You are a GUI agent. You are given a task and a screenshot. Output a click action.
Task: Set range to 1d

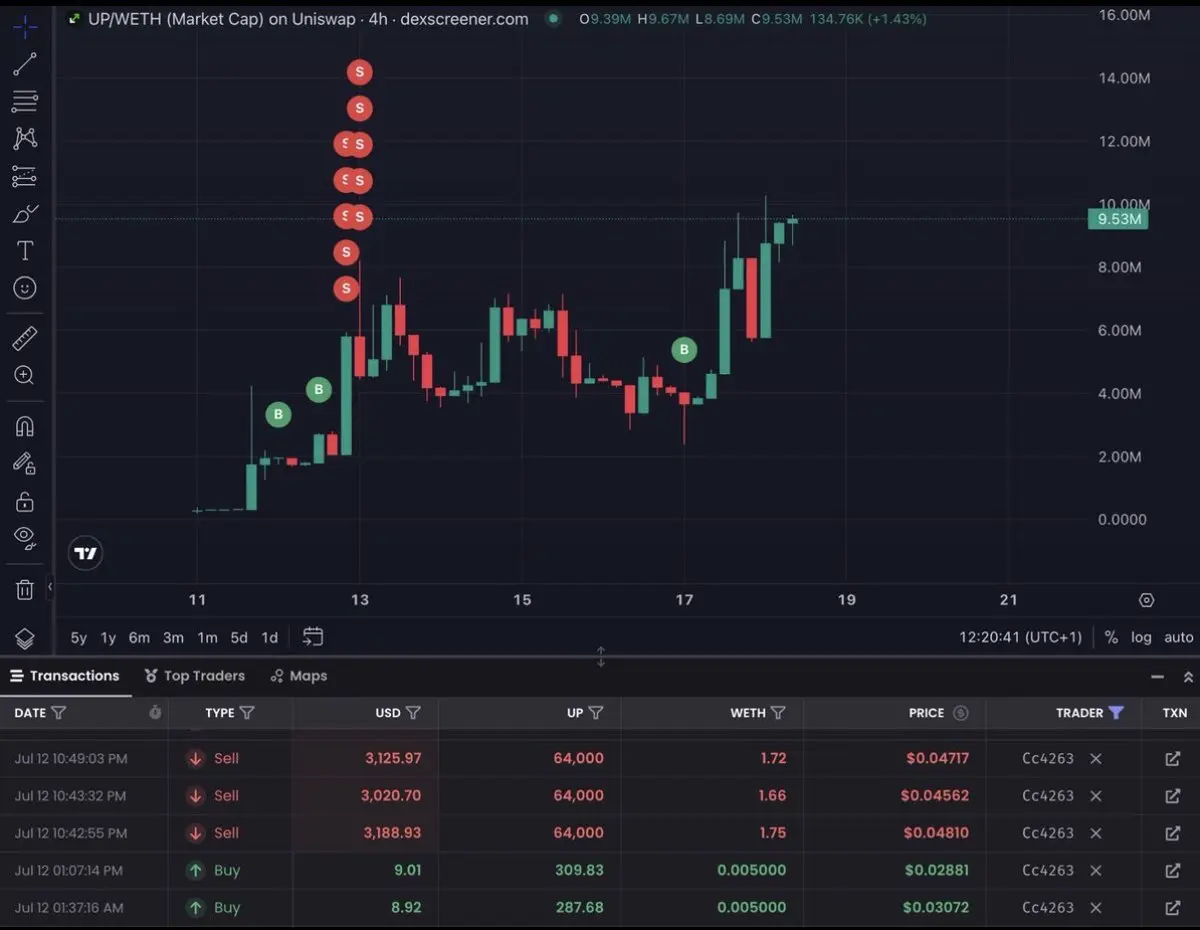click(x=270, y=637)
